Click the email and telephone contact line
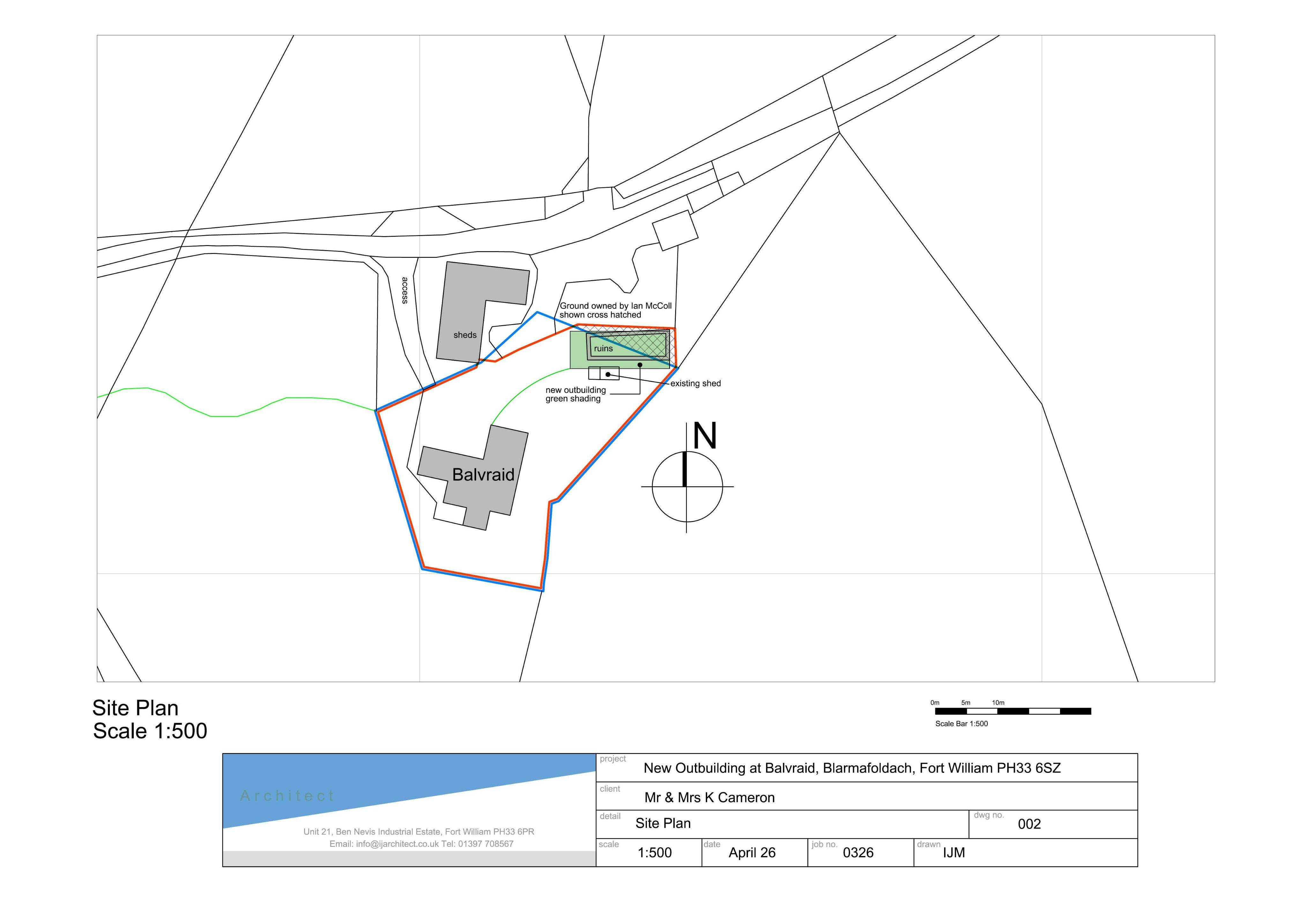This screenshot has height=924, width=1307. [421, 844]
